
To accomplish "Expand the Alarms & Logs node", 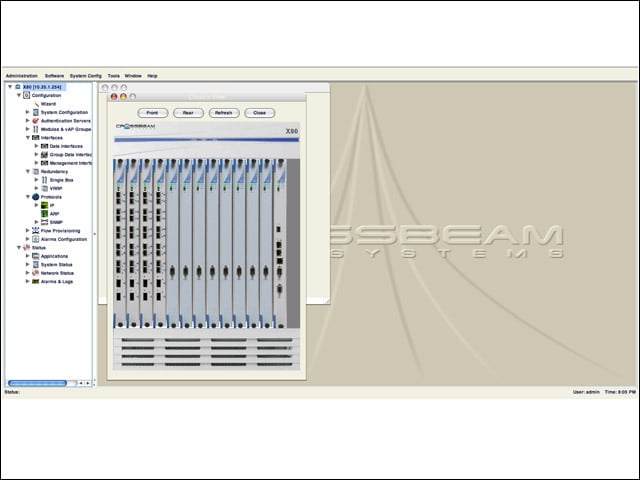I will tap(28, 281).
